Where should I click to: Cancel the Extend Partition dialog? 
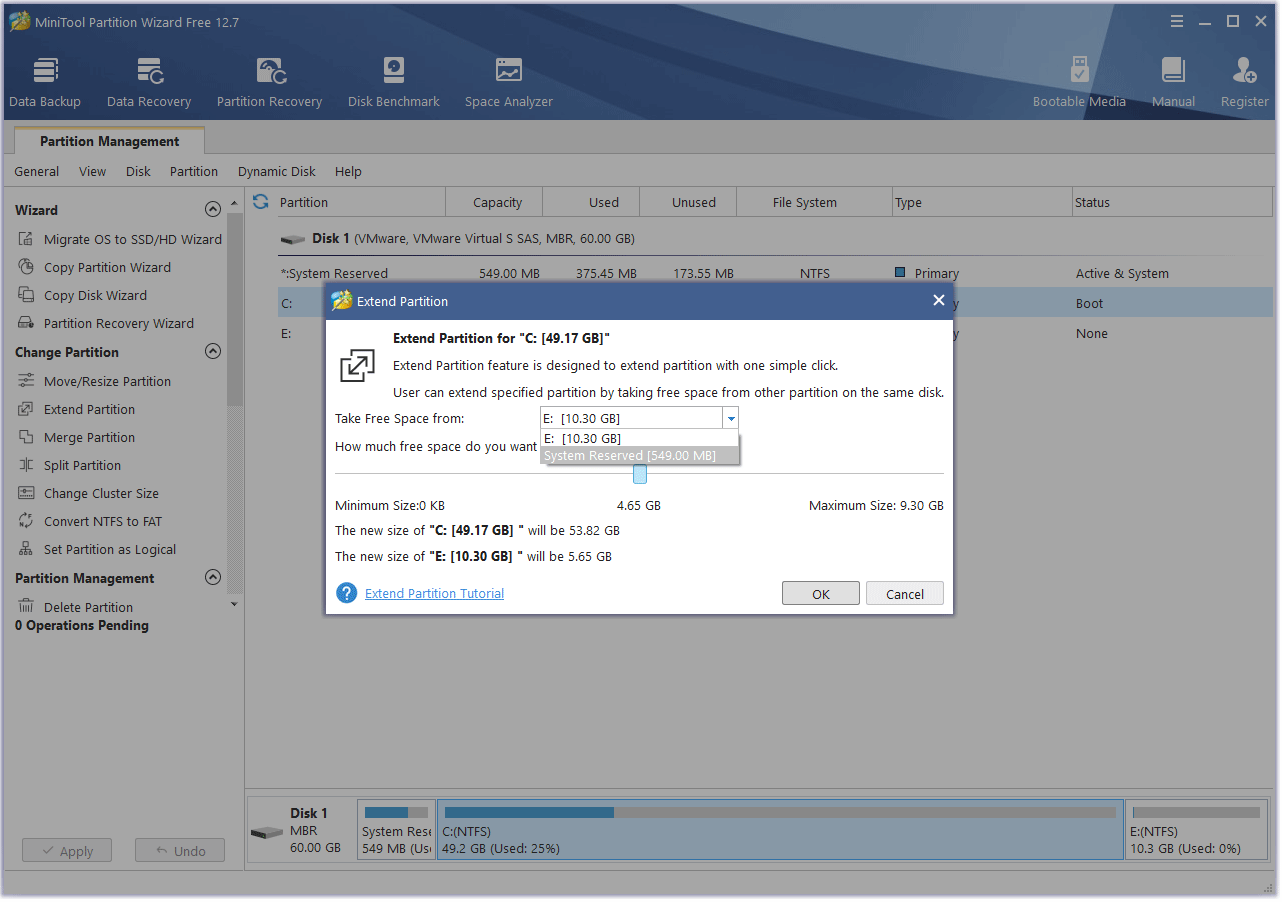[905, 593]
